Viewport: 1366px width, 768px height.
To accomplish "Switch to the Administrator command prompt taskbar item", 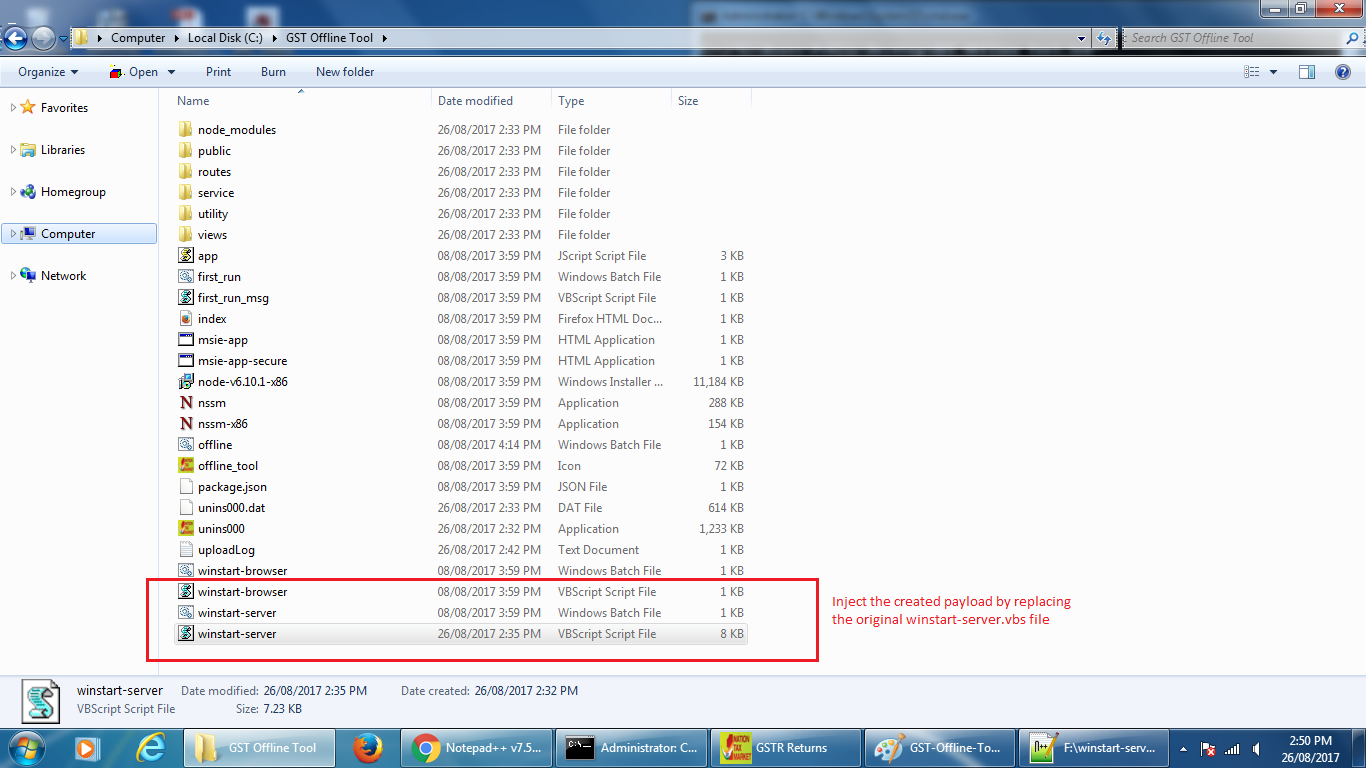I will [630, 747].
